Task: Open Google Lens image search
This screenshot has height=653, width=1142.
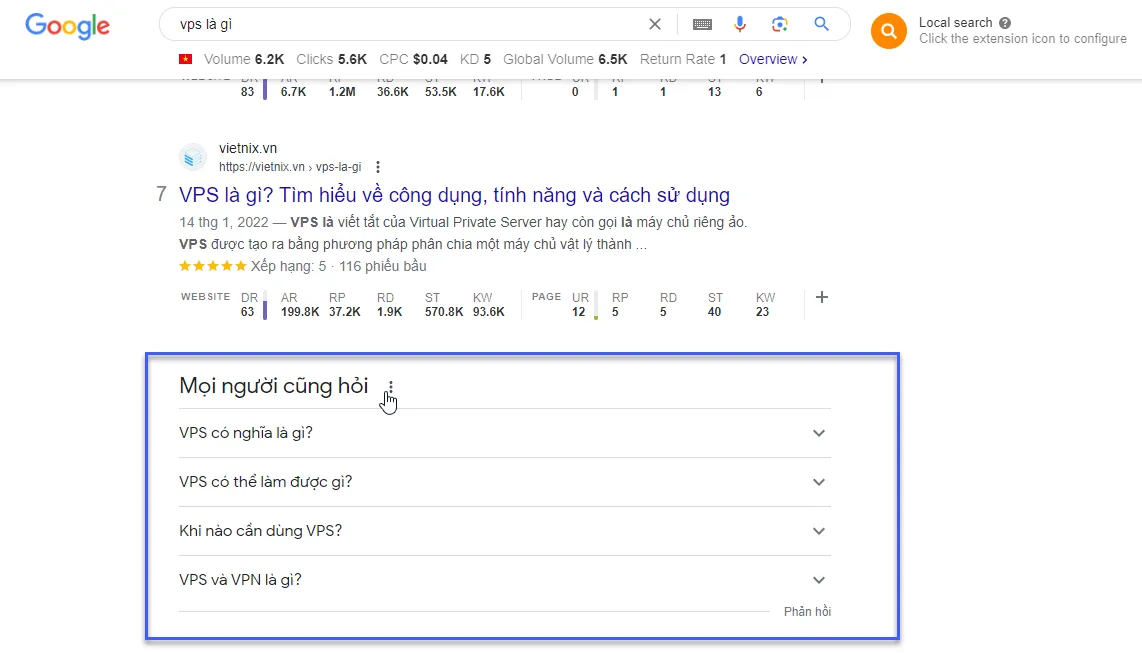Action: [x=781, y=24]
